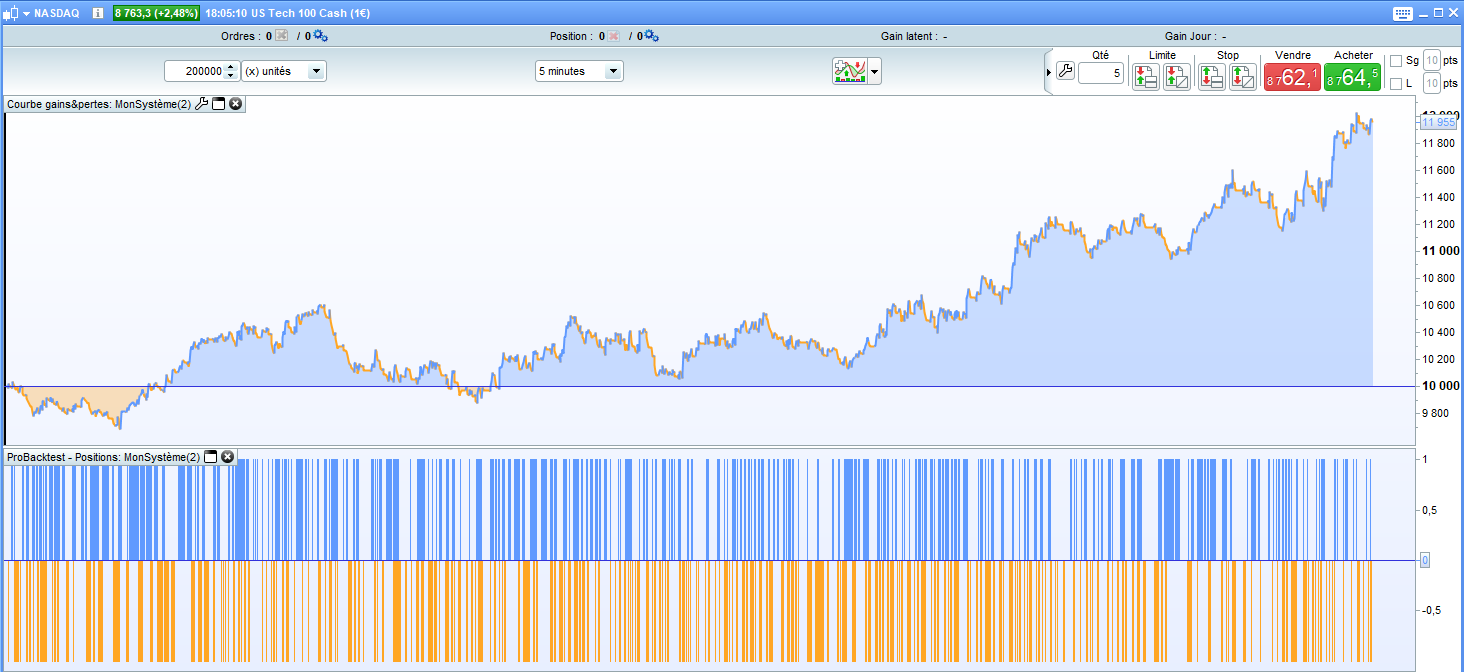Click the second Limite order icon
The image size is (1464, 672).
point(1177,76)
